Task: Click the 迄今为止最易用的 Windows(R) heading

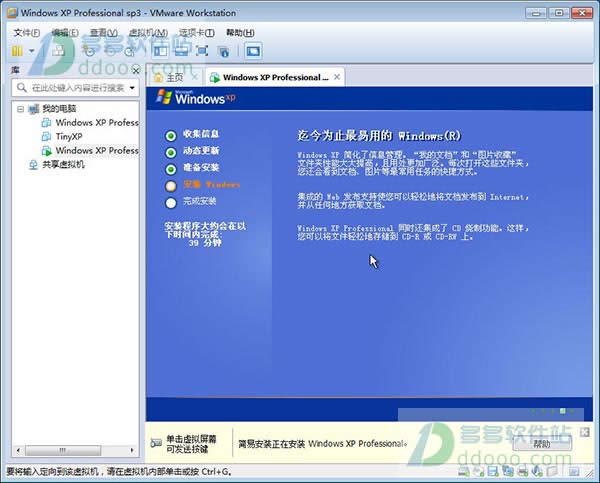Action: pos(379,136)
